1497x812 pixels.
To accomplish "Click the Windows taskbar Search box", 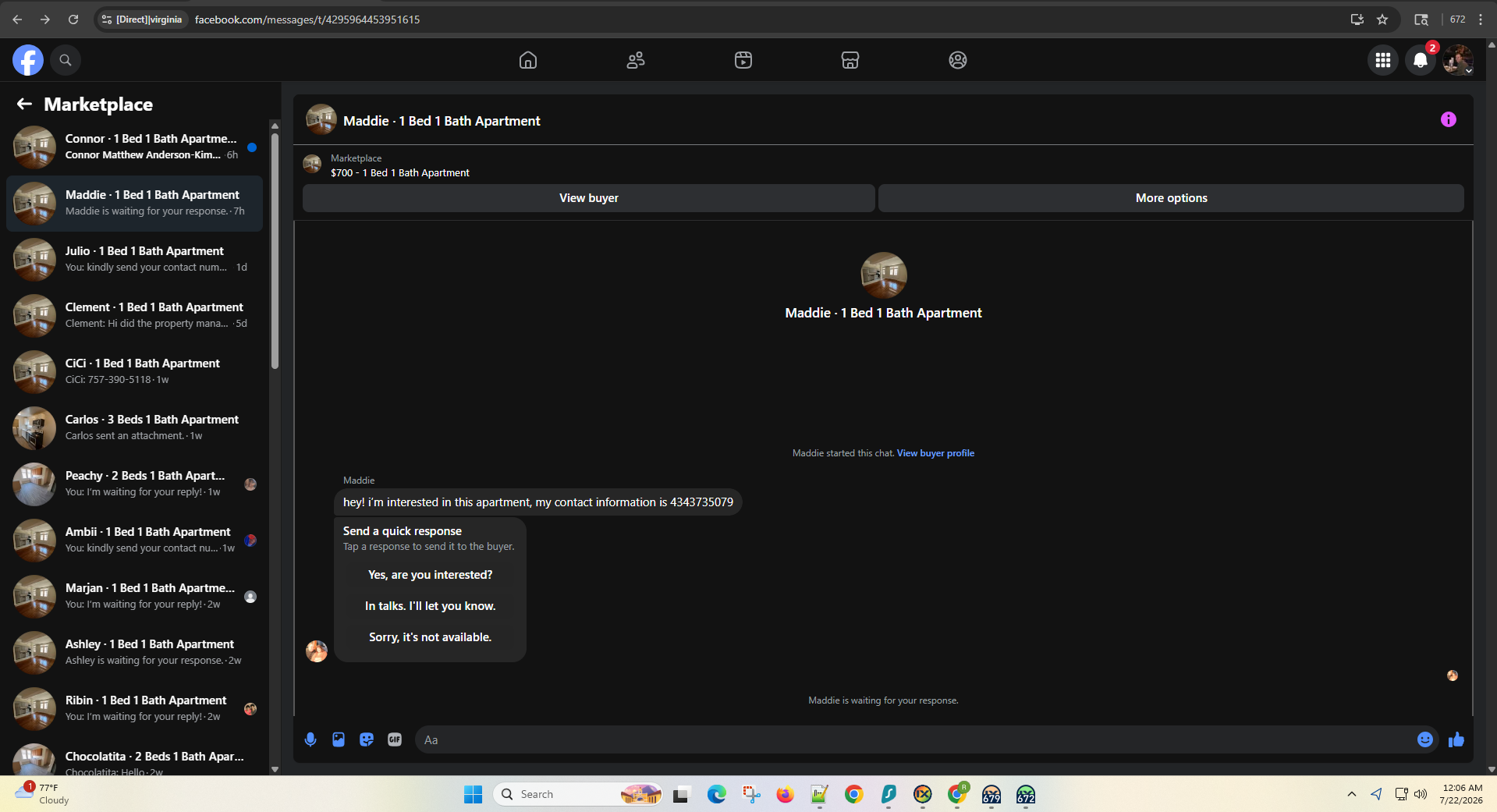I will (x=577, y=794).
